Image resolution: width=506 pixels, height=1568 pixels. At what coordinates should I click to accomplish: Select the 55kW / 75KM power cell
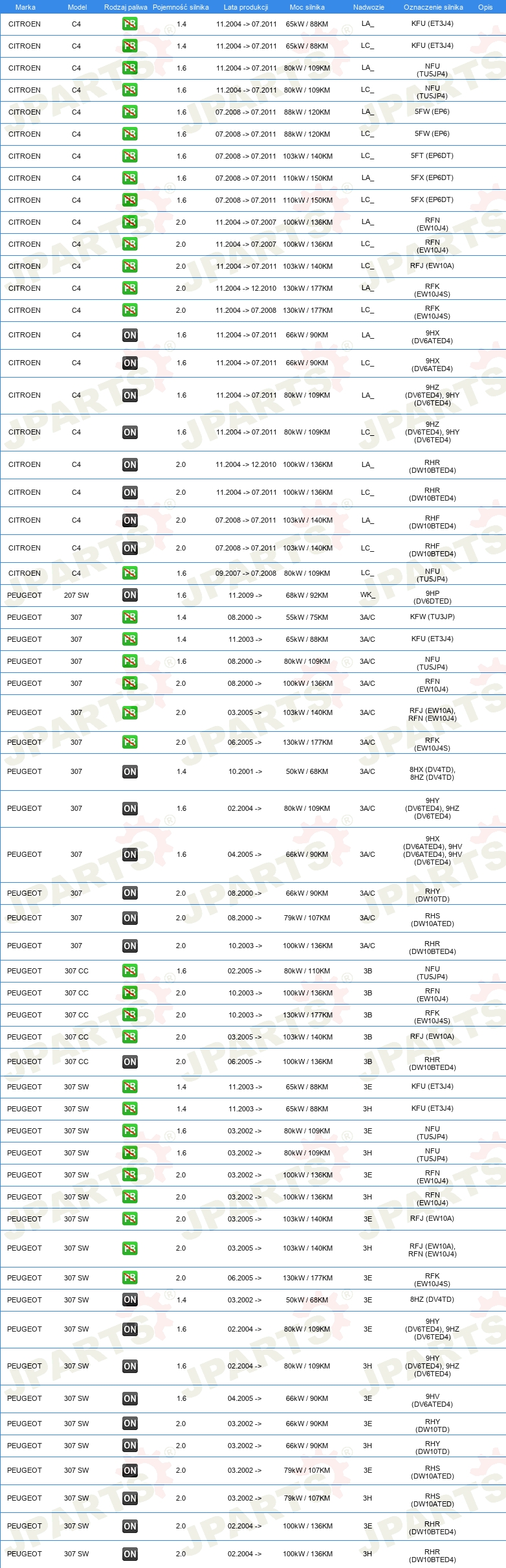coord(307,617)
